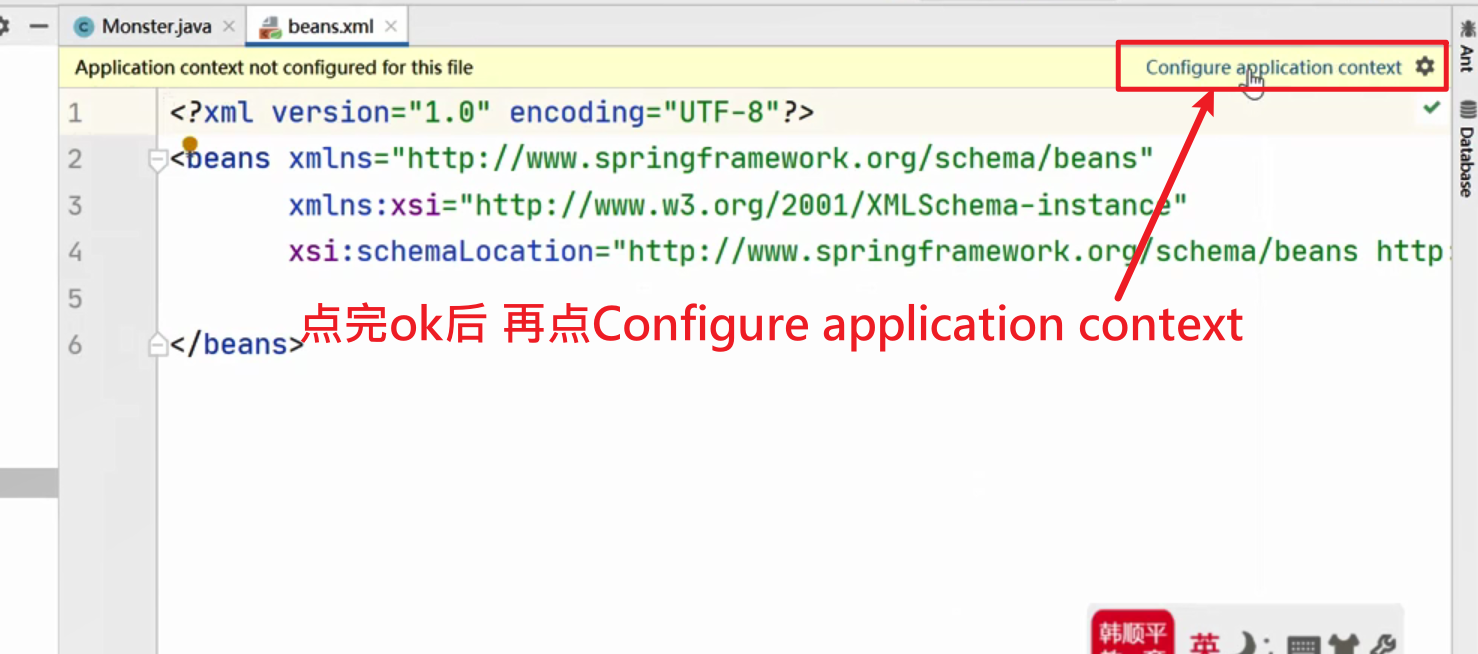This screenshot has height=654, width=1478.
Task: Collapse the closing beans fold marker on line 6
Action: pyautogui.click(x=157, y=345)
